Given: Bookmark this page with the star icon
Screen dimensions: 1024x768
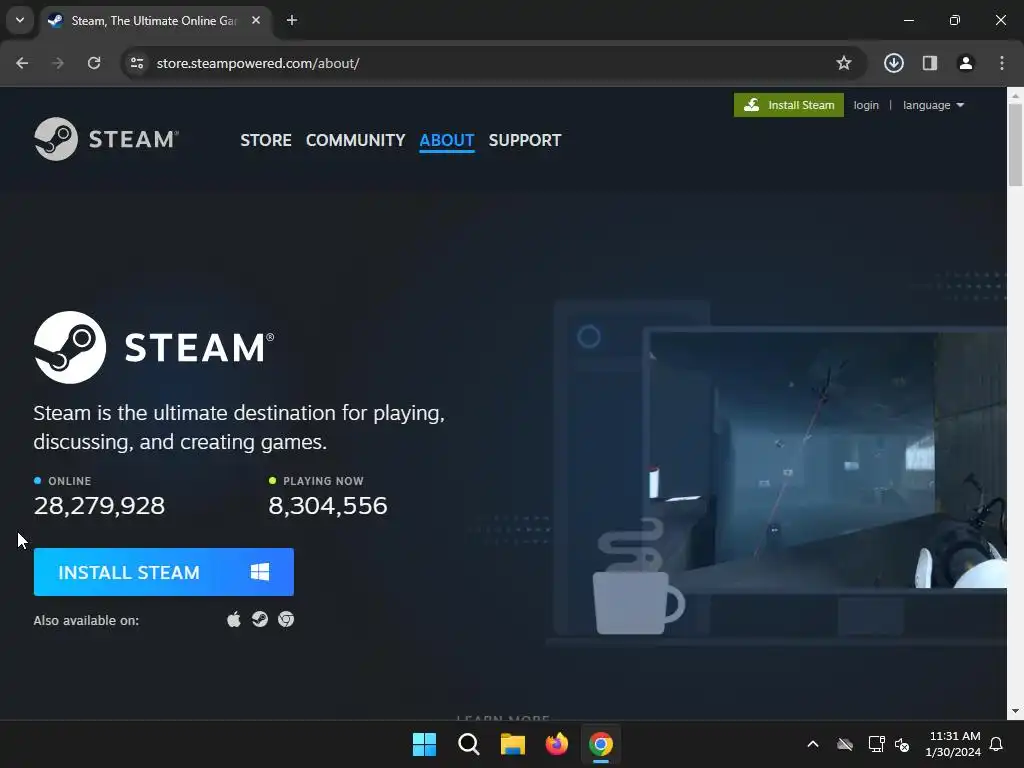Looking at the screenshot, I should pyautogui.click(x=844, y=63).
